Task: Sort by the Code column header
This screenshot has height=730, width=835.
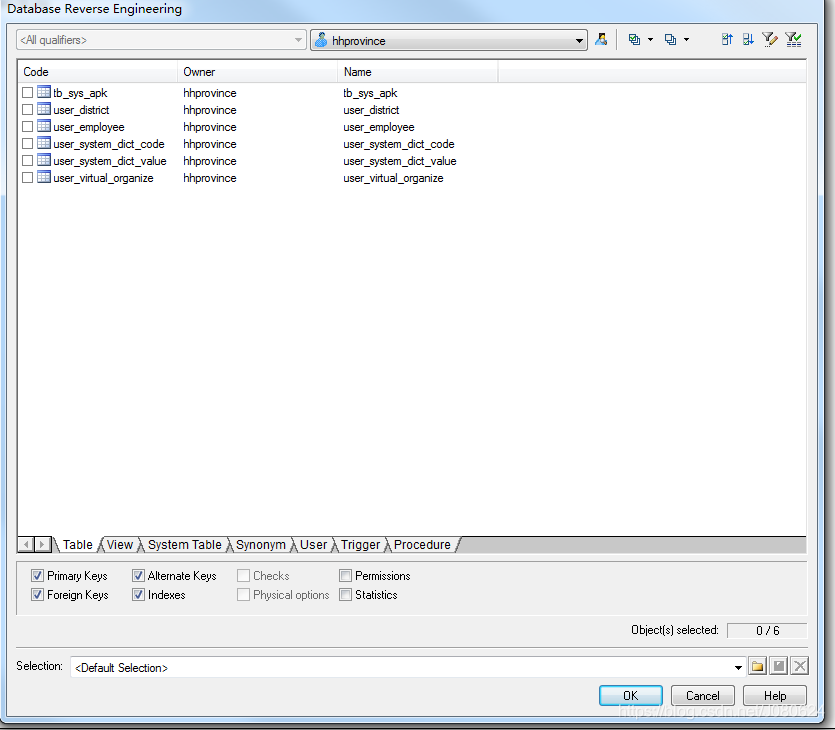Action: tap(97, 72)
